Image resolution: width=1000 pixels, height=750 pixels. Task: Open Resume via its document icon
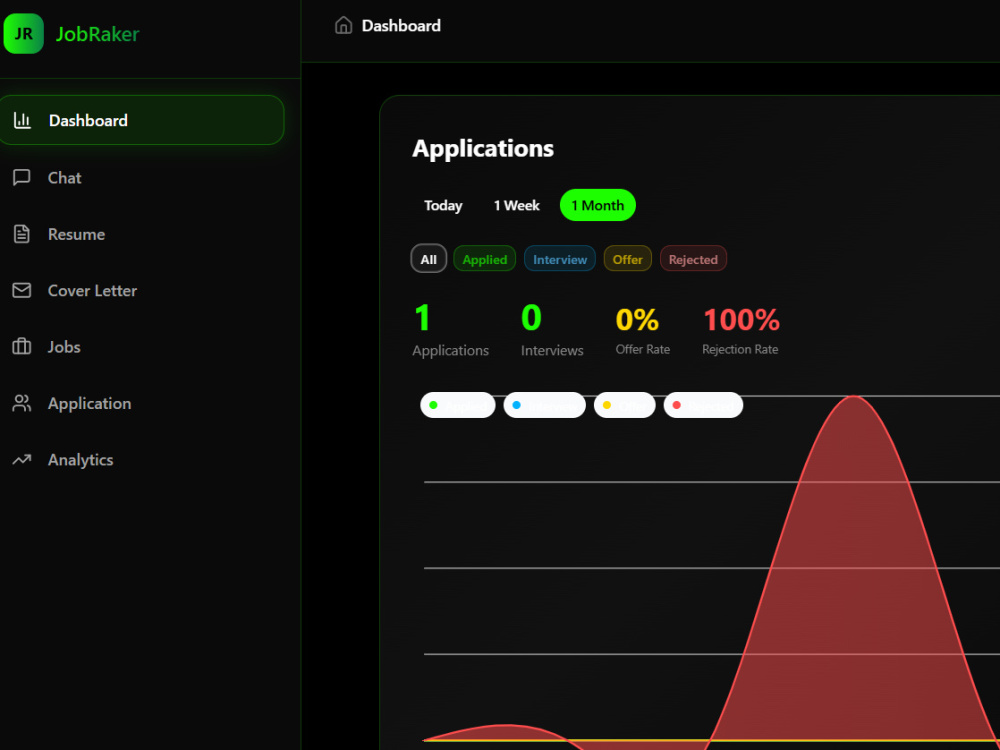(22, 234)
